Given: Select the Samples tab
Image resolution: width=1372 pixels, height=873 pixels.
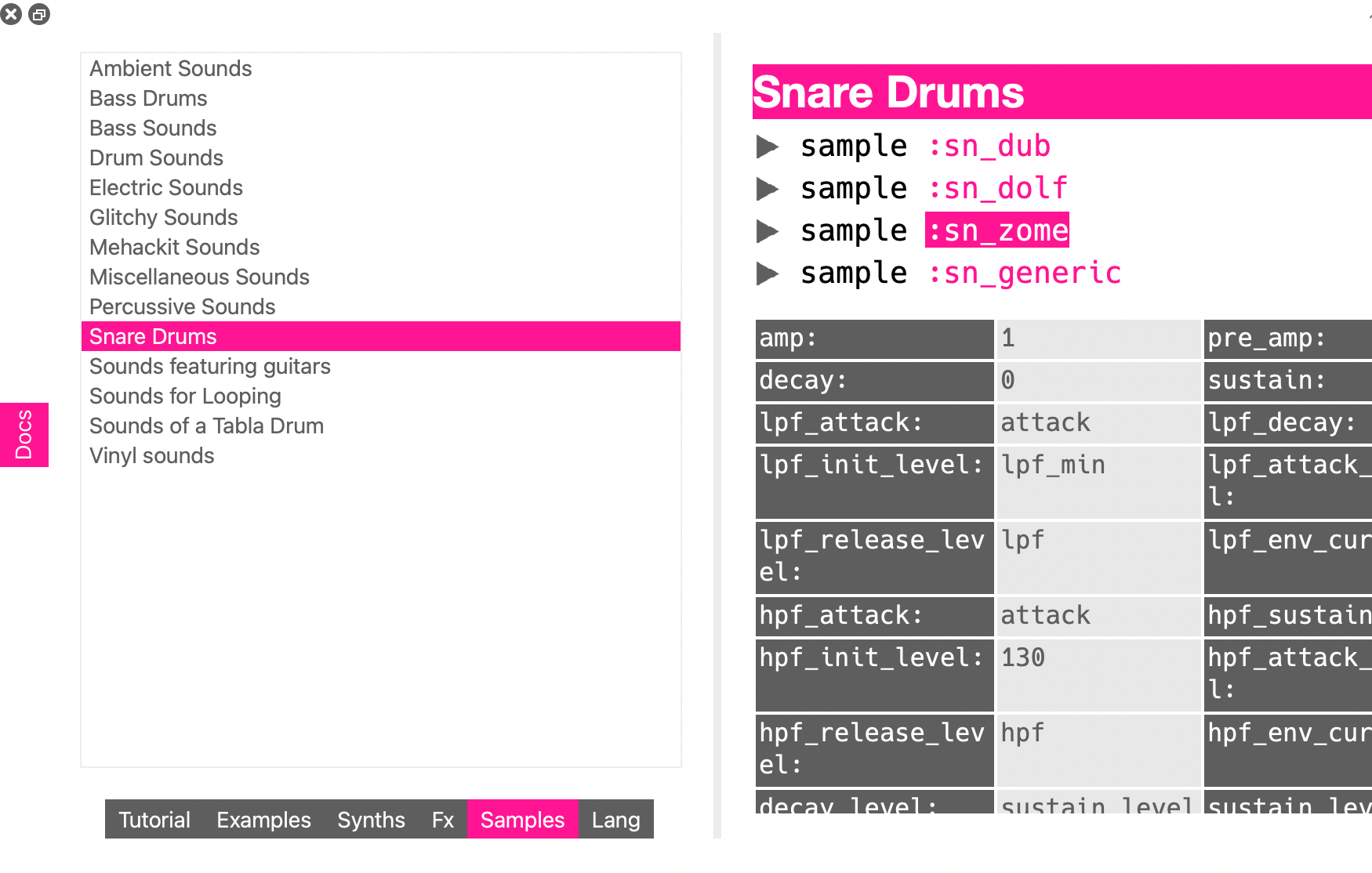Looking at the screenshot, I should (522, 820).
